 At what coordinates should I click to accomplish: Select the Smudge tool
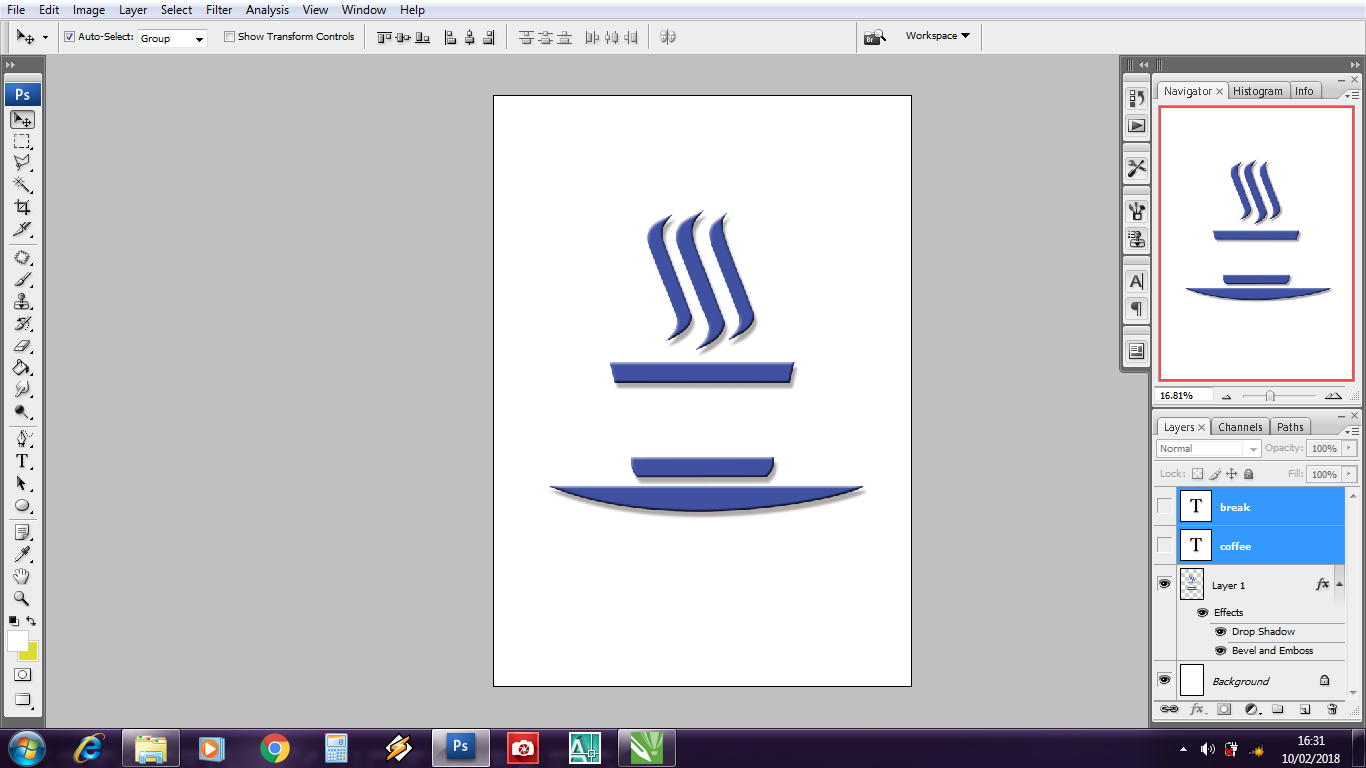click(22, 390)
